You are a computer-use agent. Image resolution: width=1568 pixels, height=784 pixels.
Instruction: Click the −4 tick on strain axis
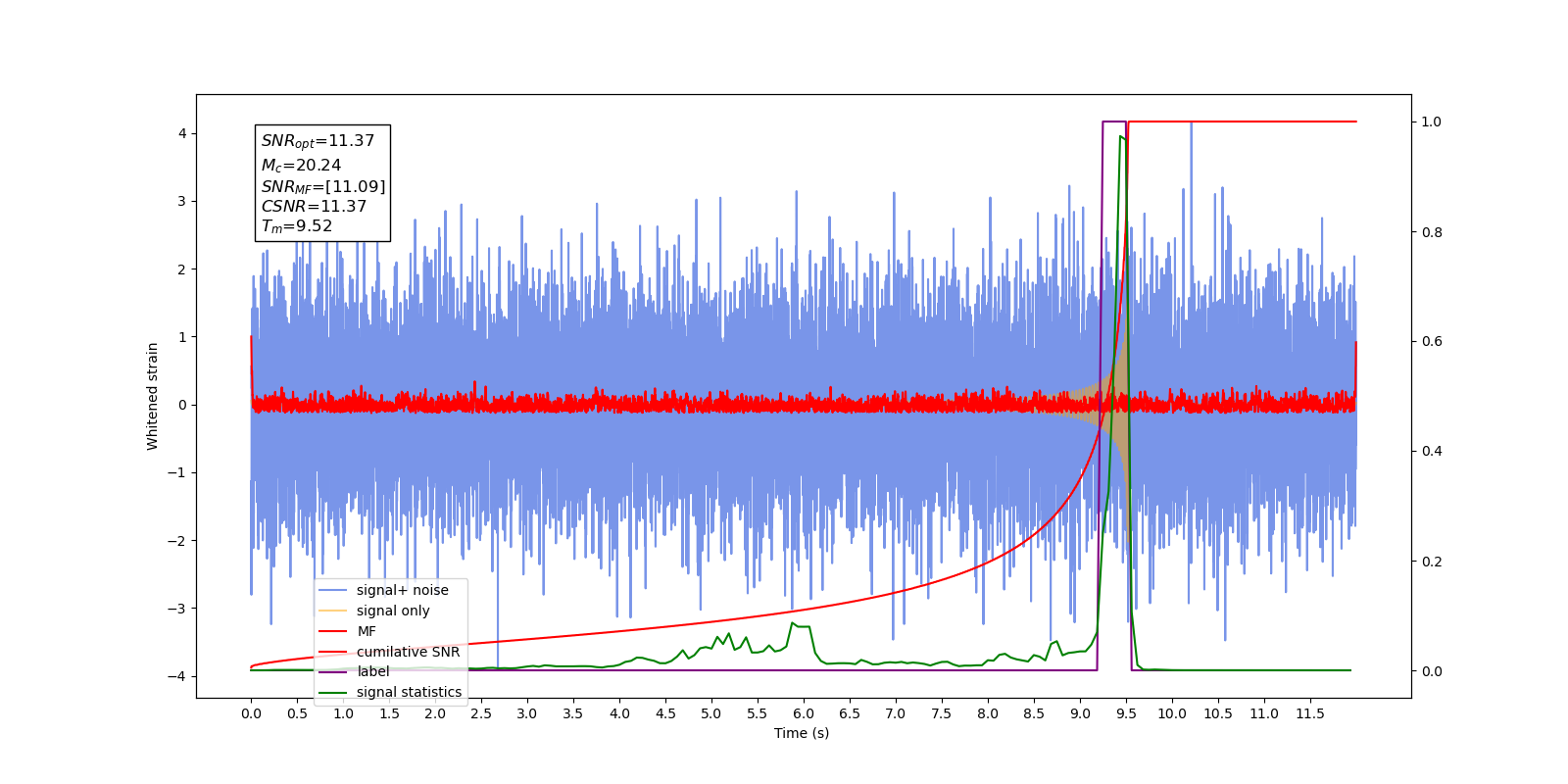(176, 676)
